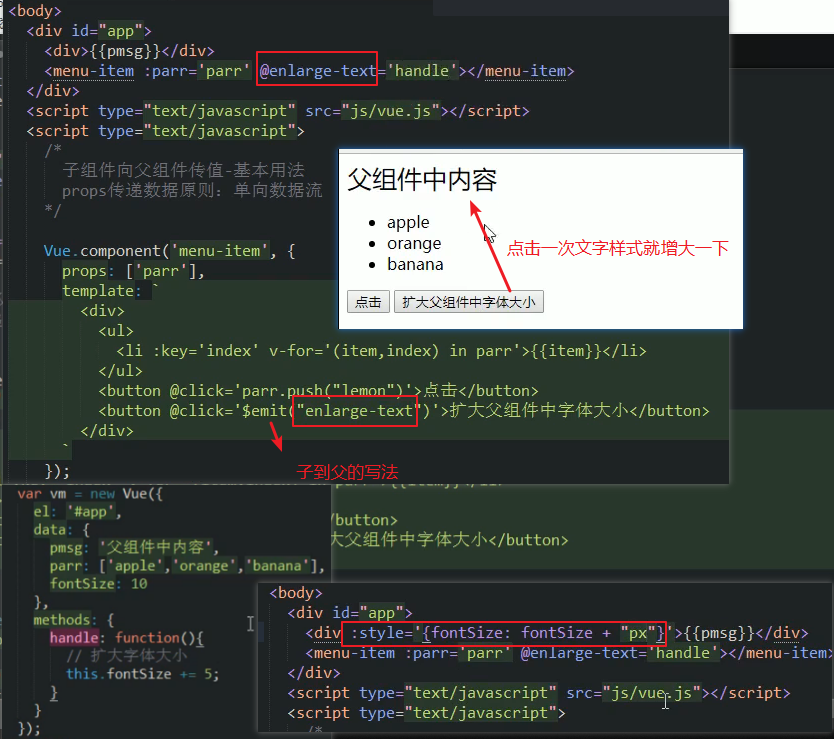
Task: Click the <div>{{pmsg}}</div> line in the top editor
Action: [x=129, y=51]
